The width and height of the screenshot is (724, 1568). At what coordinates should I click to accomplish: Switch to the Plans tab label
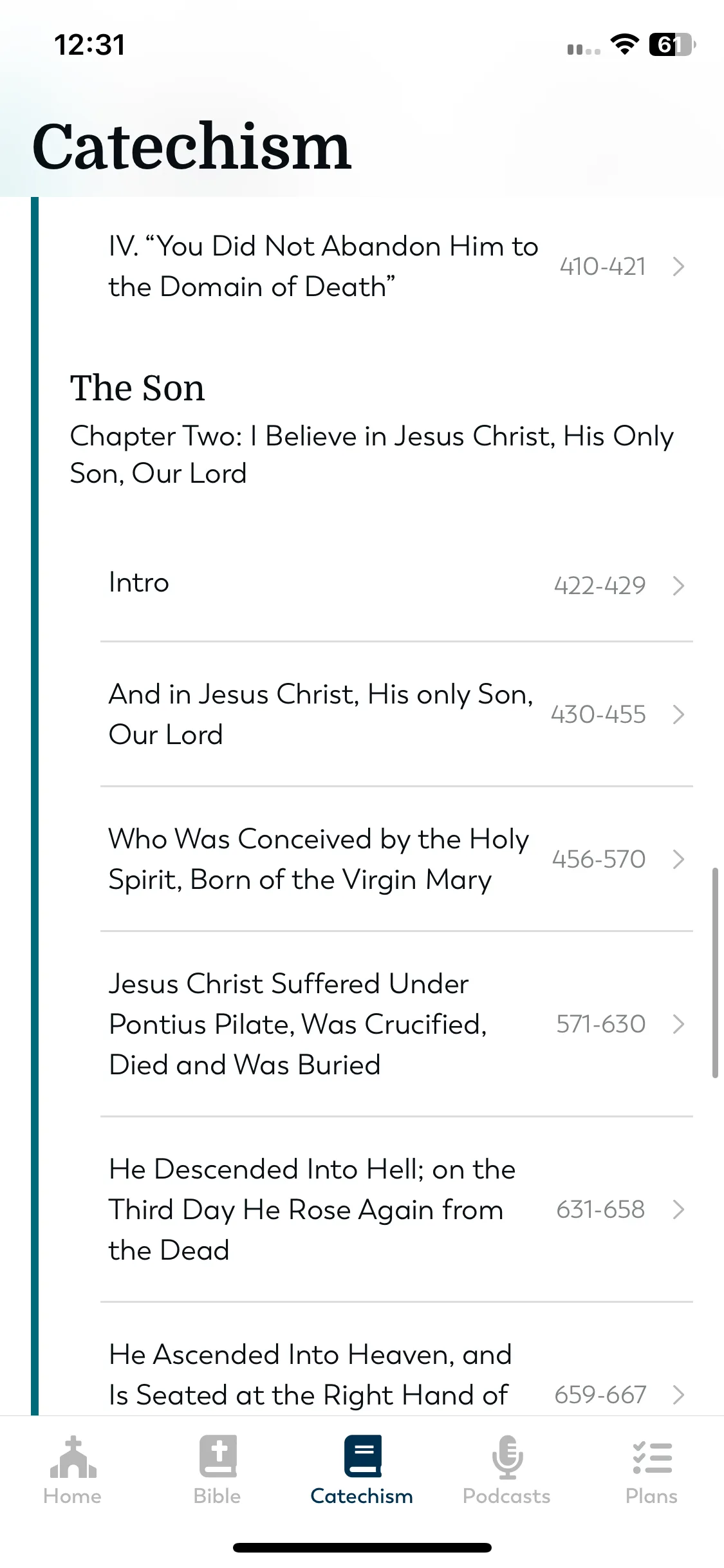(x=651, y=1496)
